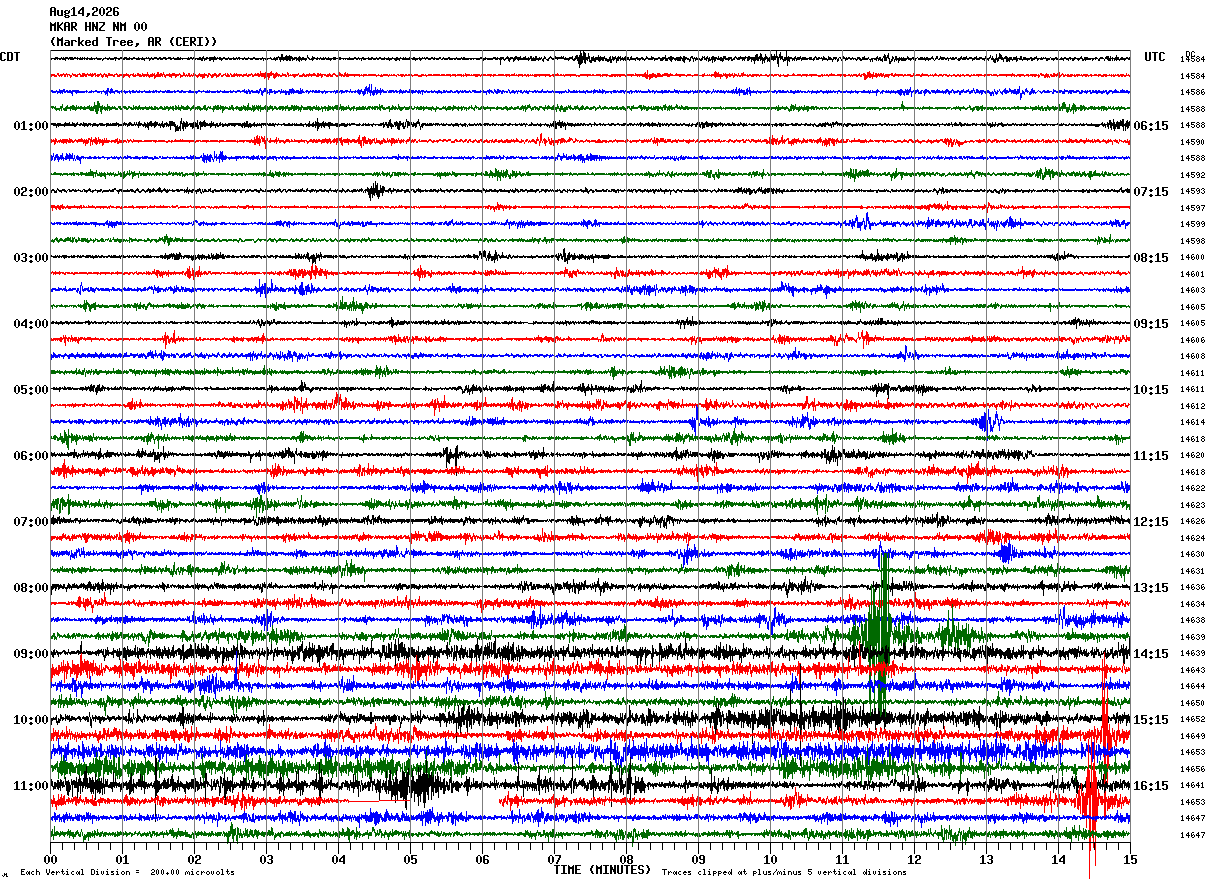Select the 05:00 CDT hour label

point(31,390)
